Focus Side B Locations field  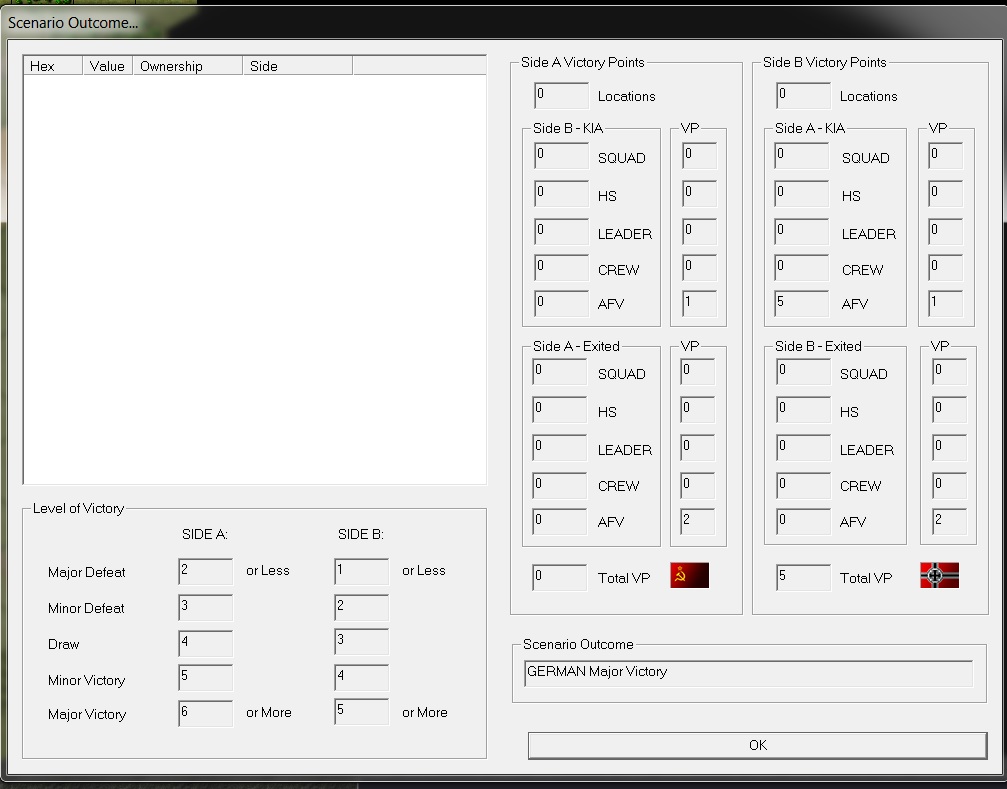coord(803,95)
